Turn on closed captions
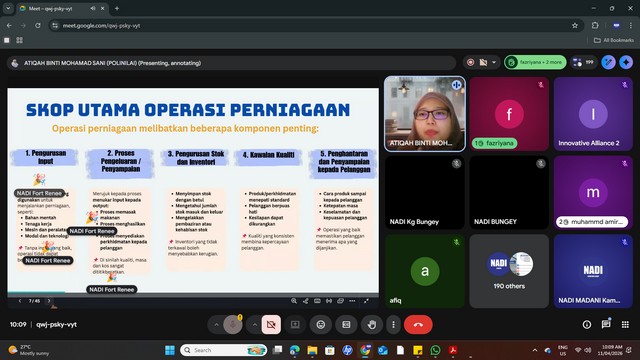 point(346,325)
